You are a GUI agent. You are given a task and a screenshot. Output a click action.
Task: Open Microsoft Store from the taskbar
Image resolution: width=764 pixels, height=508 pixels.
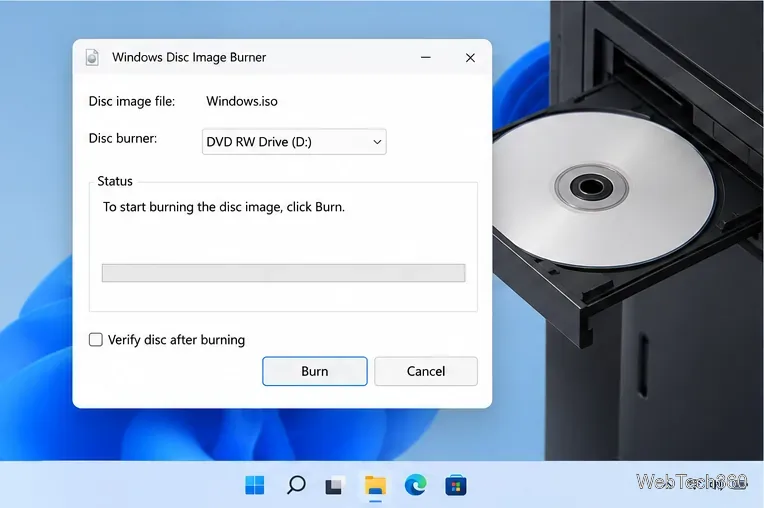point(456,486)
